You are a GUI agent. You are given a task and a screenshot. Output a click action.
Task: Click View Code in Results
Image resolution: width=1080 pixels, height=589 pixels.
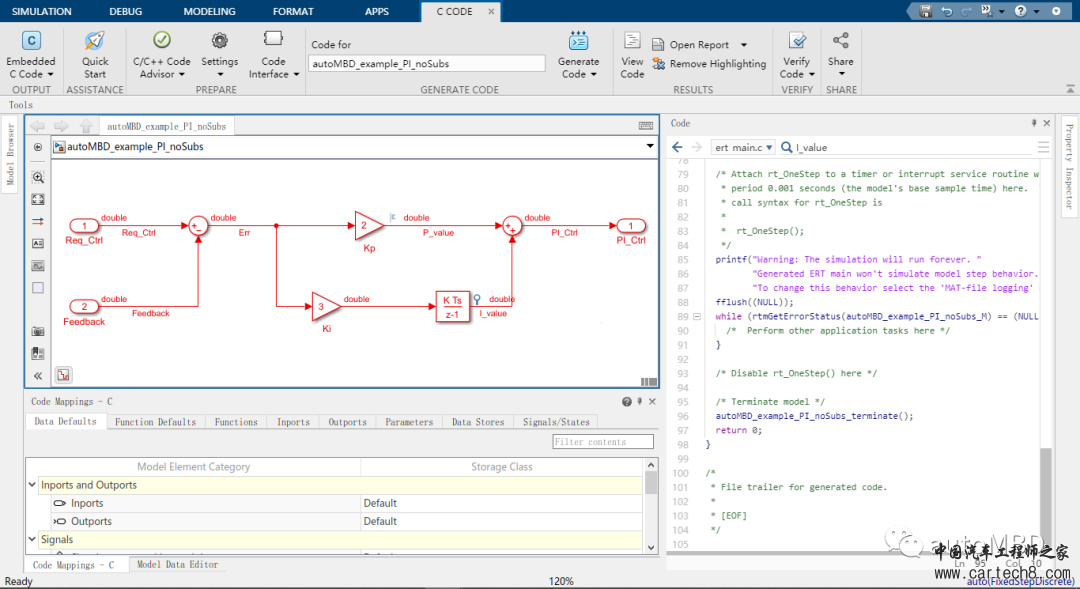pos(632,55)
